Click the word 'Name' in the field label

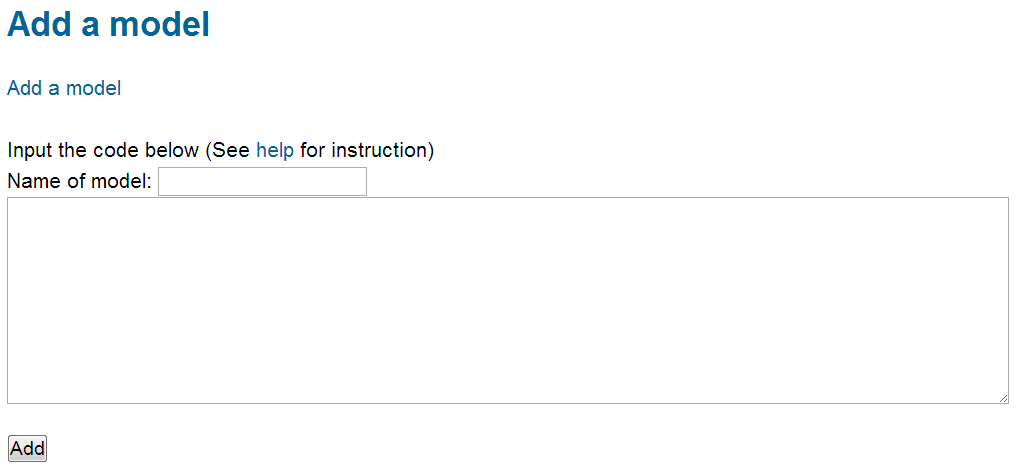(x=32, y=182)
